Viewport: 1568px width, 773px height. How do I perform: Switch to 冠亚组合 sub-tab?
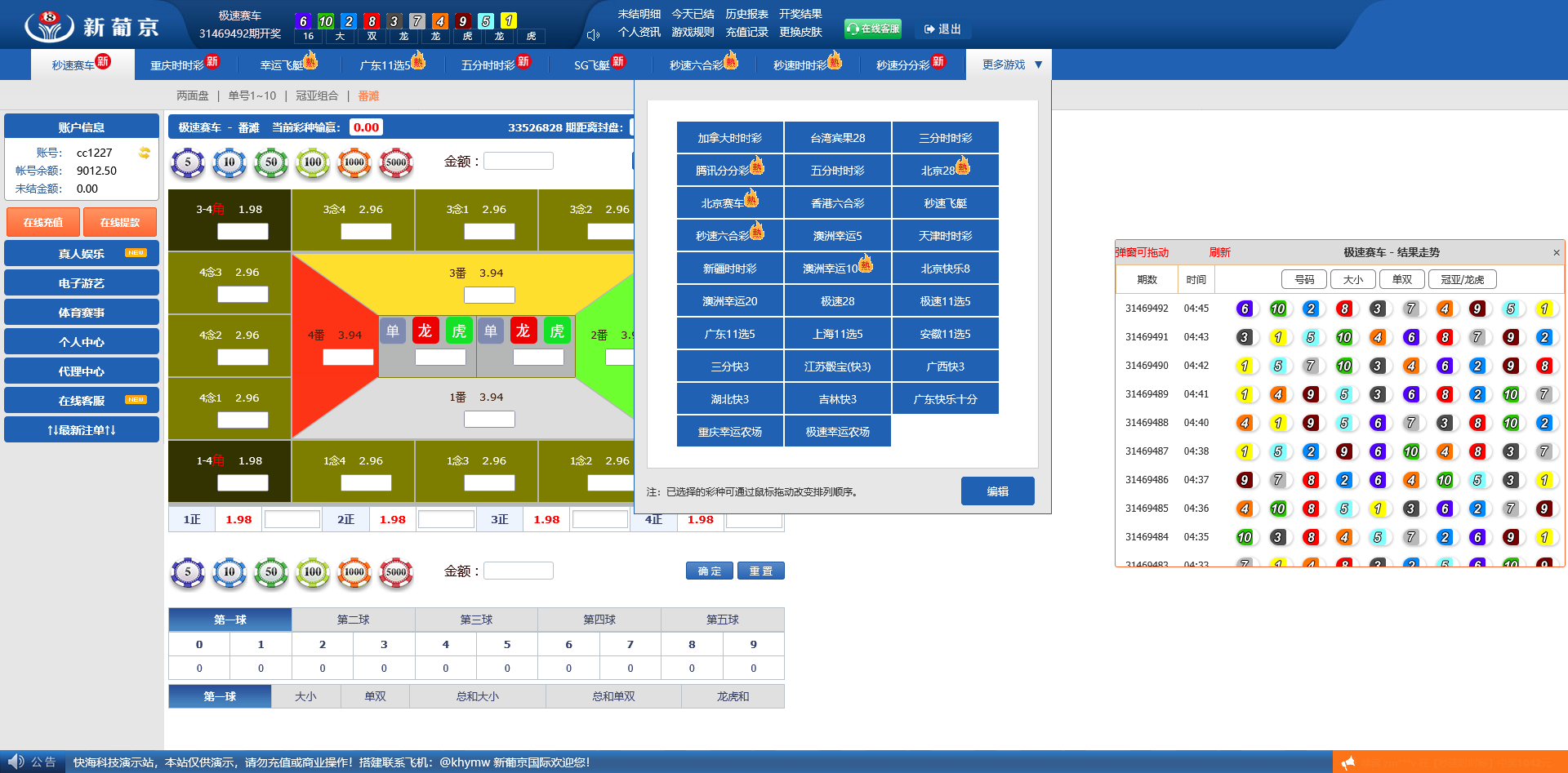(317, 96)
